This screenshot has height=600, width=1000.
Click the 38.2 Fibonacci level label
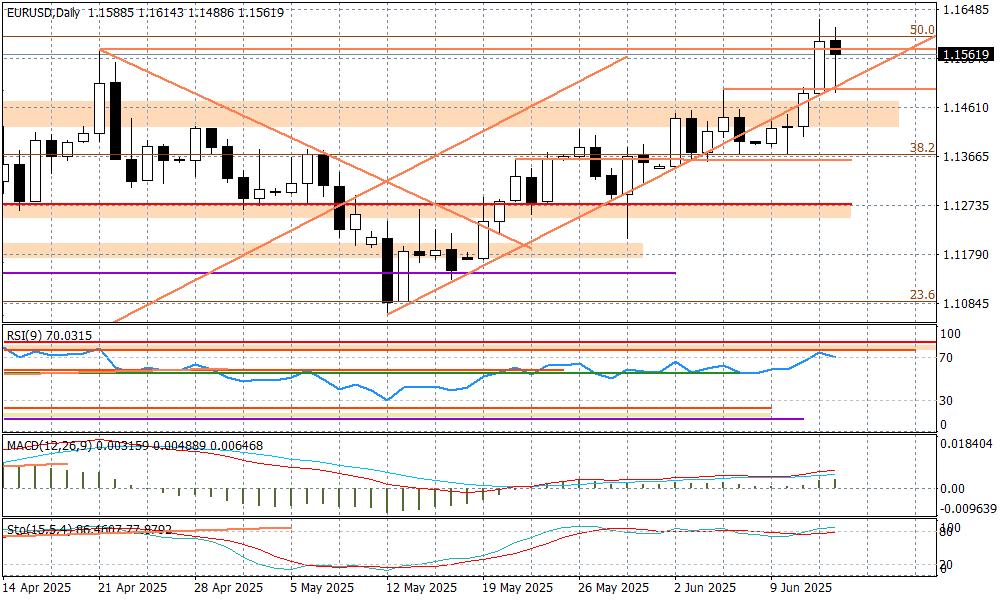[921, 147]
